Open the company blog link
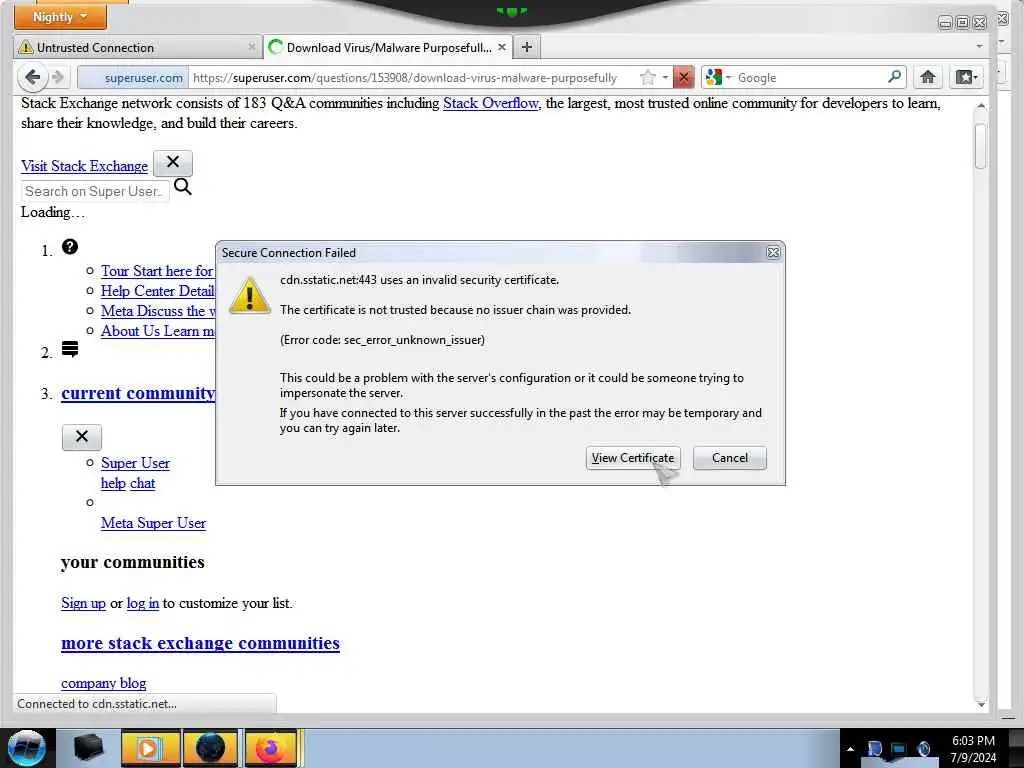 click(x=103, y=683)
